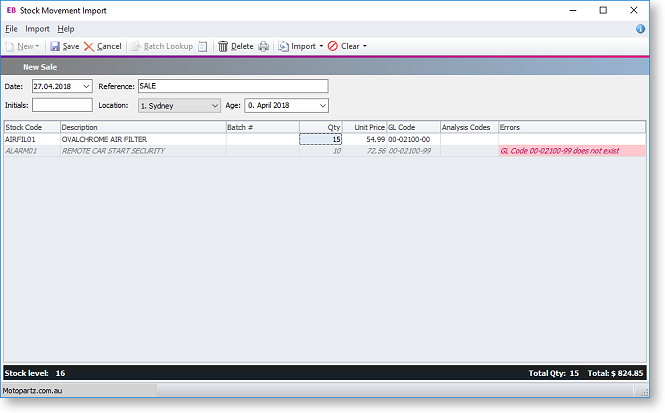
Task: Maximize the Stock Movement Import window
Action: (603, 10)
